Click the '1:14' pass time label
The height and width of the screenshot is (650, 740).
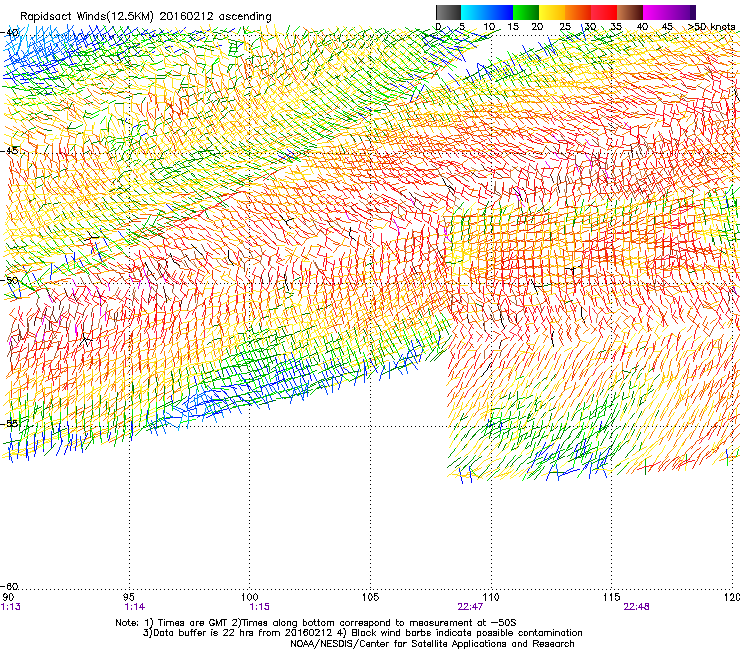tap(135, 607)
